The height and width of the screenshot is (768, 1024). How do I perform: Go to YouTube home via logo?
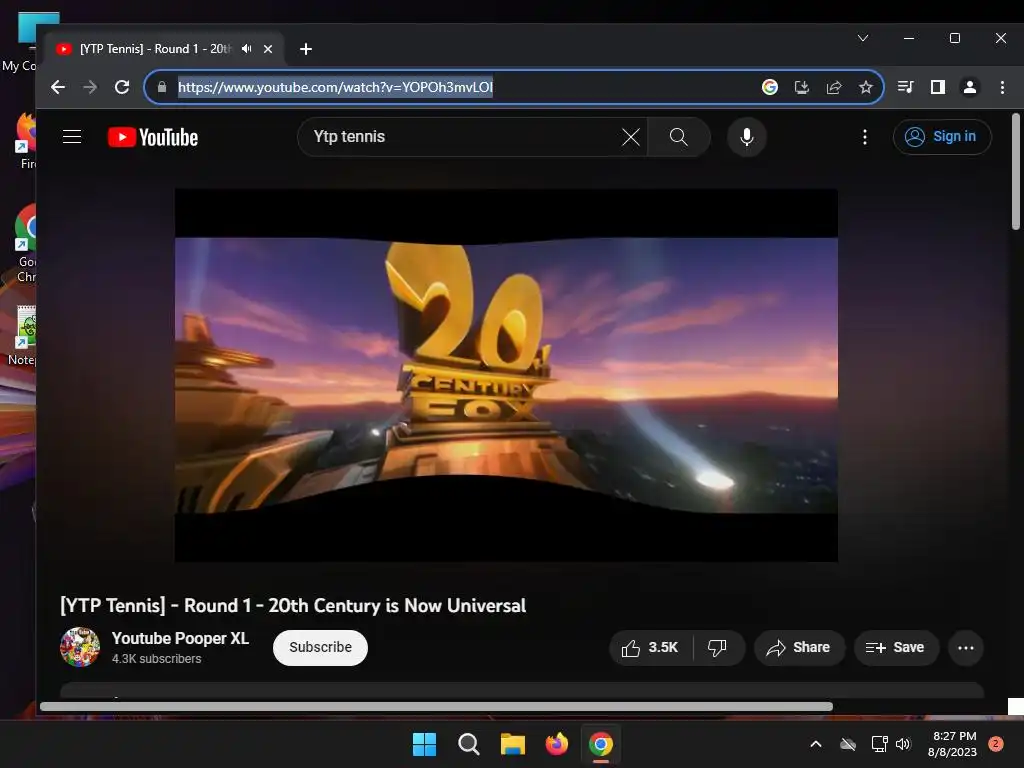click(153, 137)
